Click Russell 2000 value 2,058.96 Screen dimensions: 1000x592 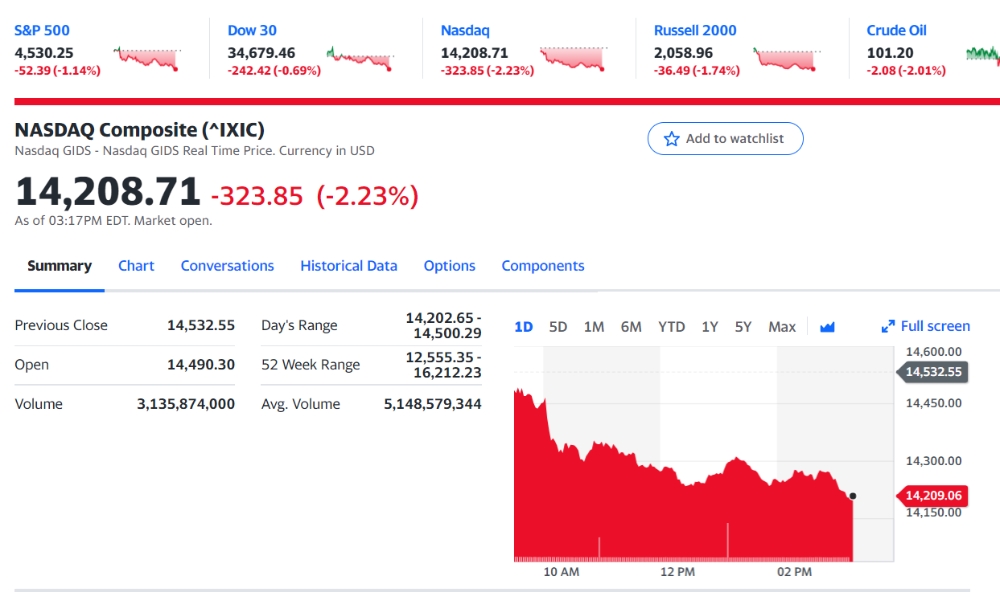click(683, 53)
